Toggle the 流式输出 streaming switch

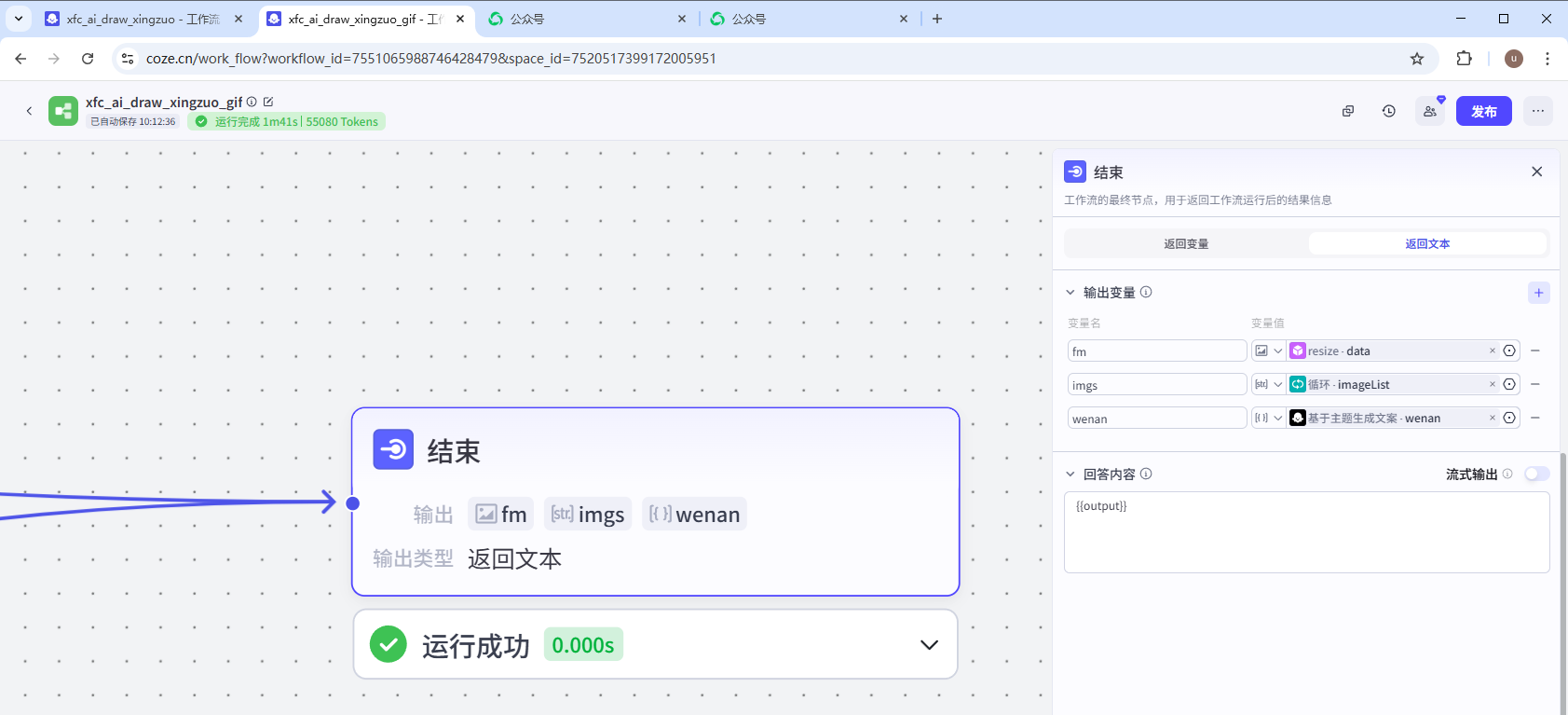1536,474
